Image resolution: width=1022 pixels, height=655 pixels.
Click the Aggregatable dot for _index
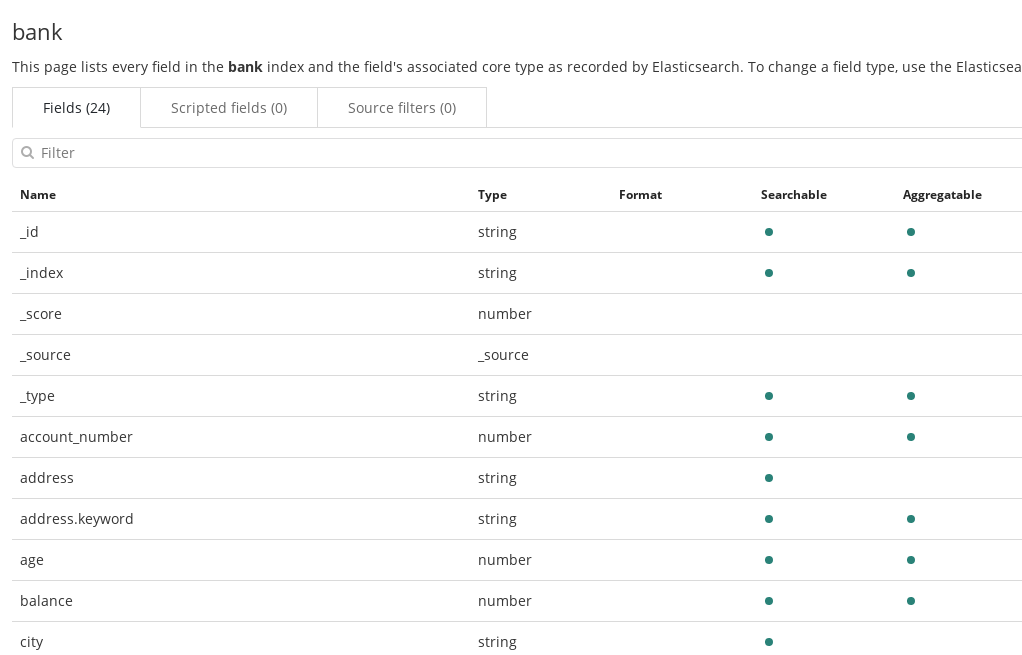tap(911, 273)
